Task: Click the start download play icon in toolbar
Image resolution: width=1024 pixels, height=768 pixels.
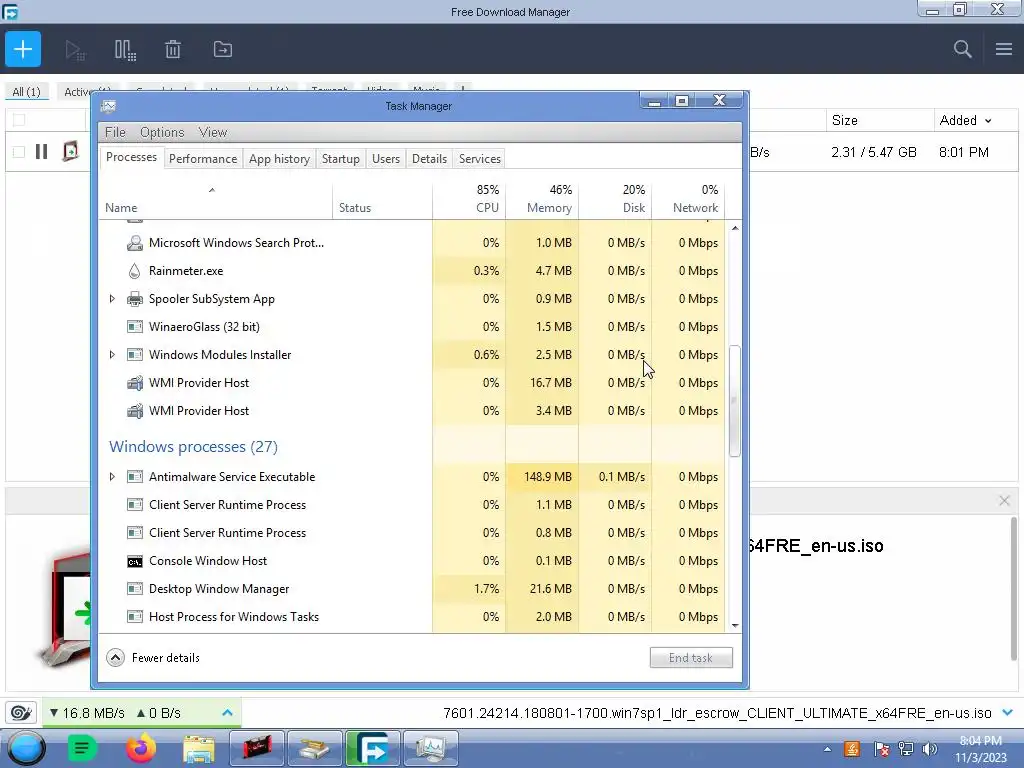Action: point(75,50)
